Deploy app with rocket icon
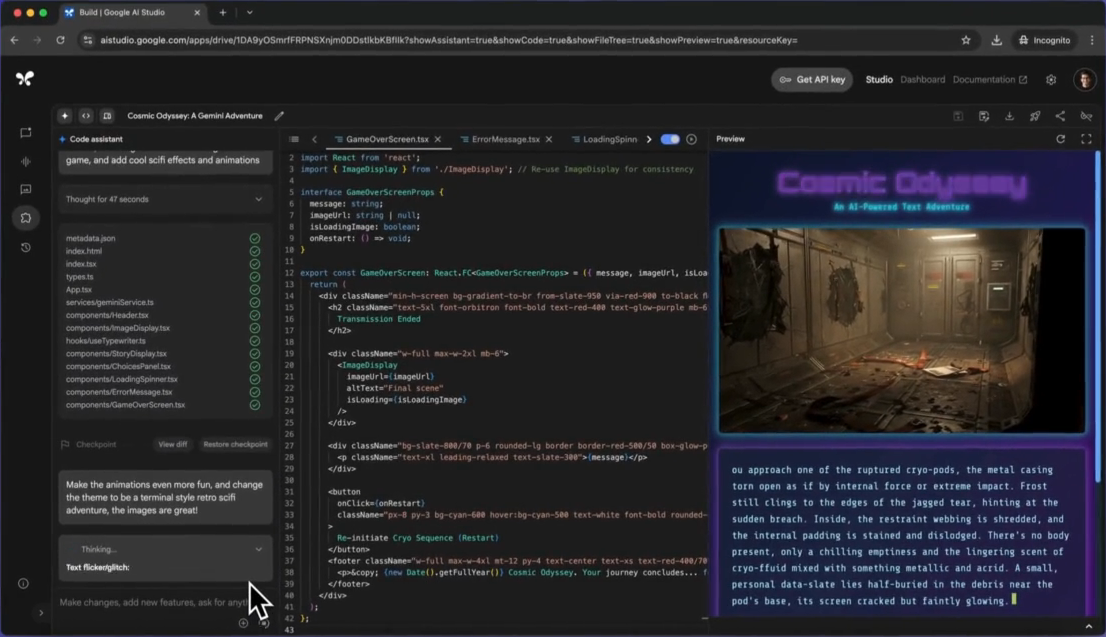This screenshot has width=1106, height=637. (x=1035, y=116)
